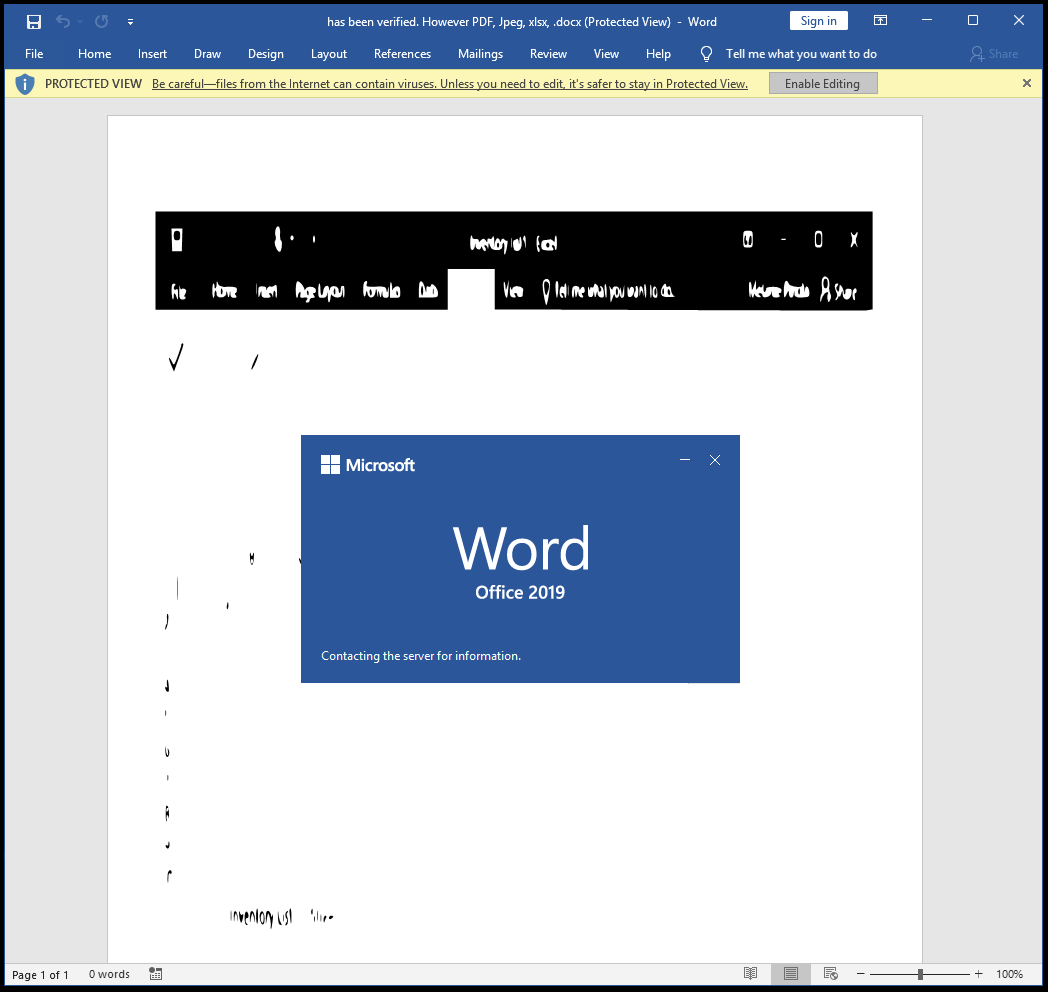The height and width of the screenshot is (992, 1048).
Task: Switch to Read Mode view icon
Action: pos(751,974)
